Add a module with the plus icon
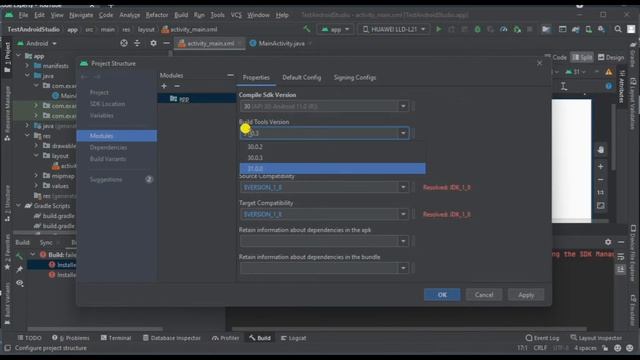The height and width of the screenshot is (360, 640). click(164, 86)
